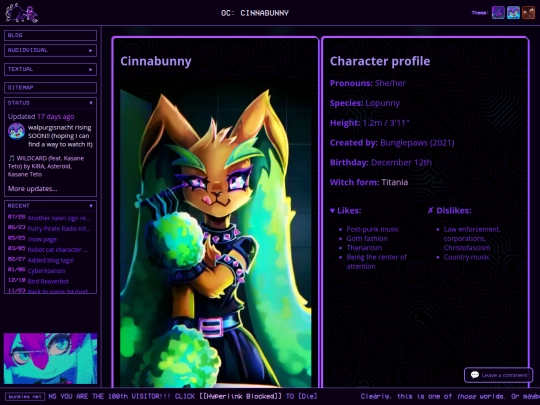Open the TEXTUAL menu
Screen dimensions: 540x405
(50, 69)
